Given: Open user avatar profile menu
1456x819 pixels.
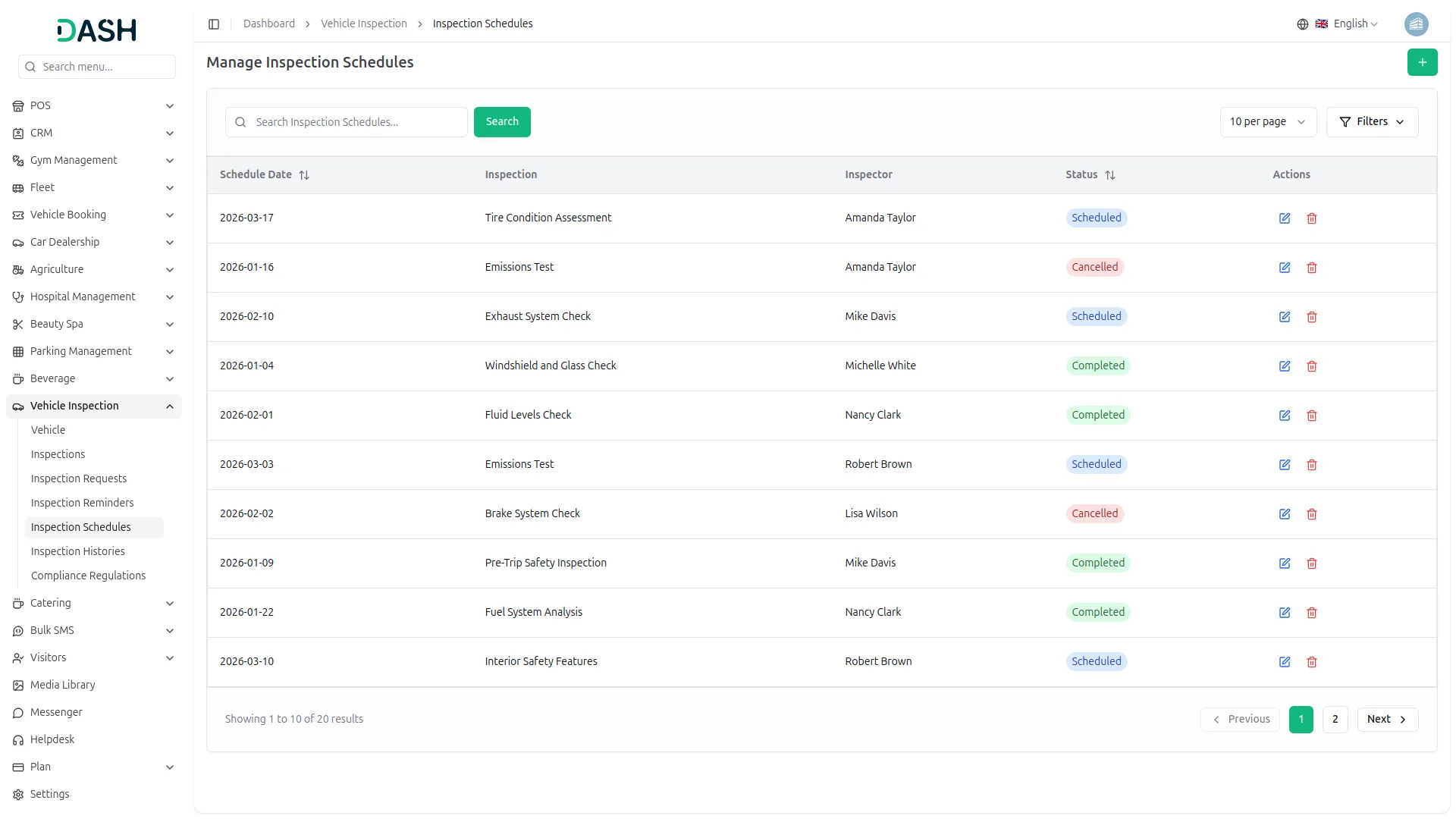Looking at the screenshot, I should pos(1416,24).
